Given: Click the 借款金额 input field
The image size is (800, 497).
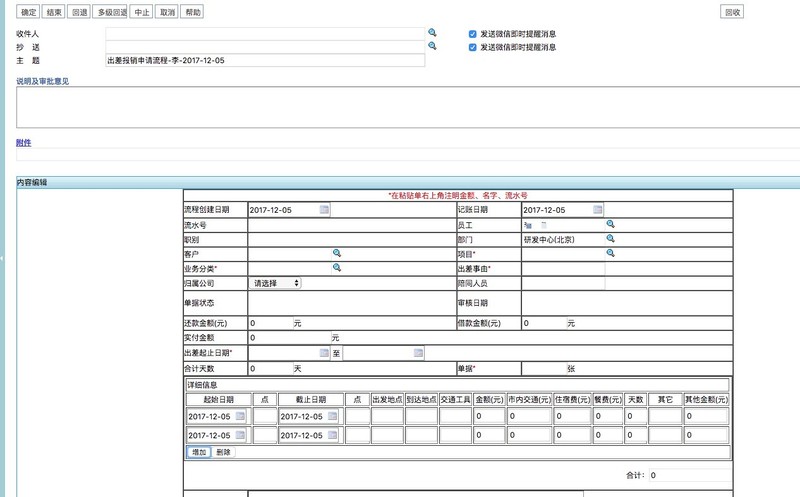Looking at the screenshot, I should tap(544, 323).
